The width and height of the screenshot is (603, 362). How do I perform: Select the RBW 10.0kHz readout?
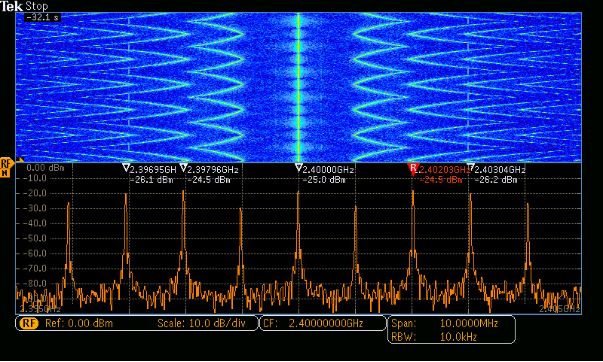[x=434, y=337]
